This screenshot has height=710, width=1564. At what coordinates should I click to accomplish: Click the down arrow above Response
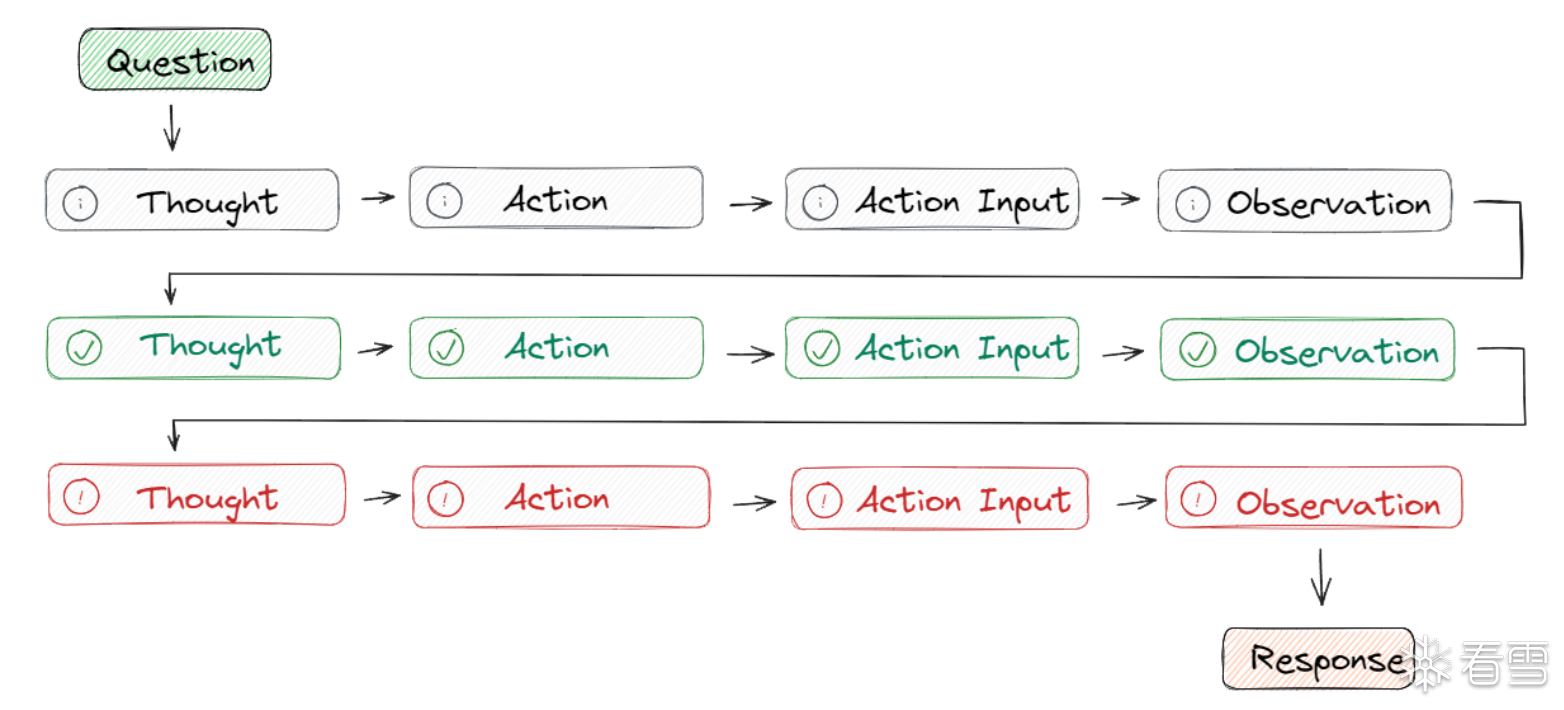pyautogui.click(x=1321, y=577)
